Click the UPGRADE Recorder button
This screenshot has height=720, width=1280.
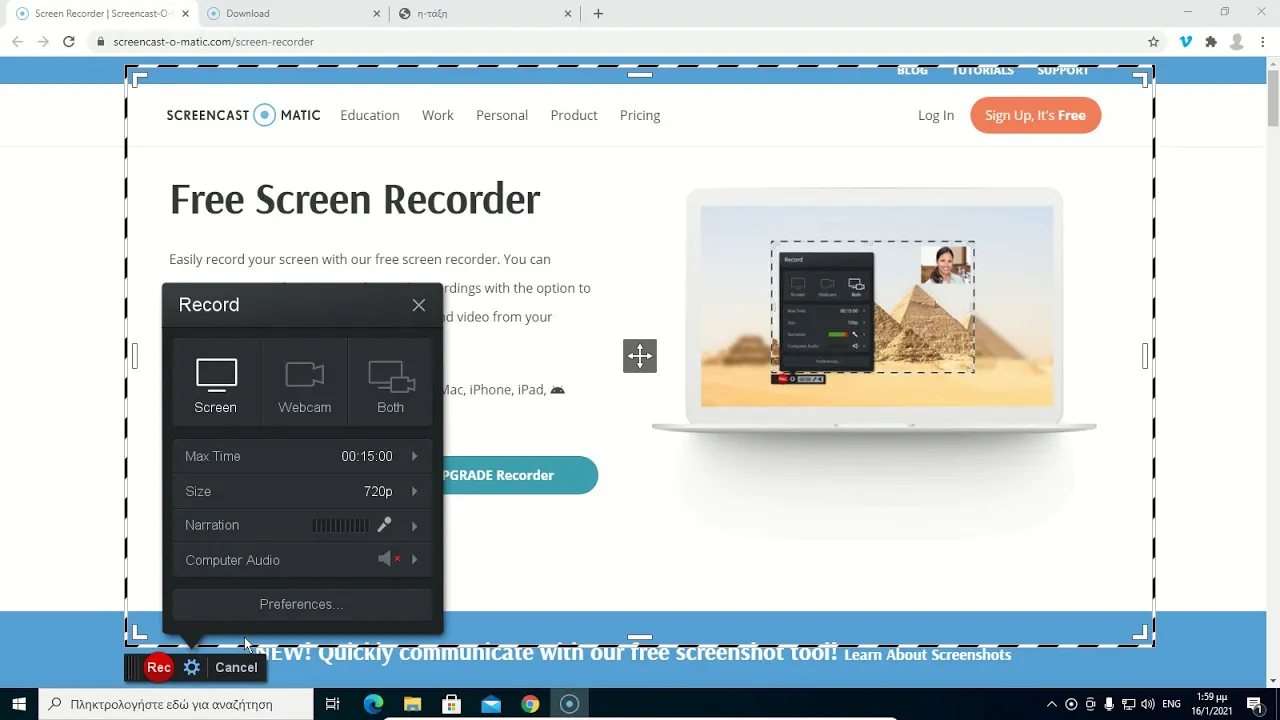[x=519, y=475]
